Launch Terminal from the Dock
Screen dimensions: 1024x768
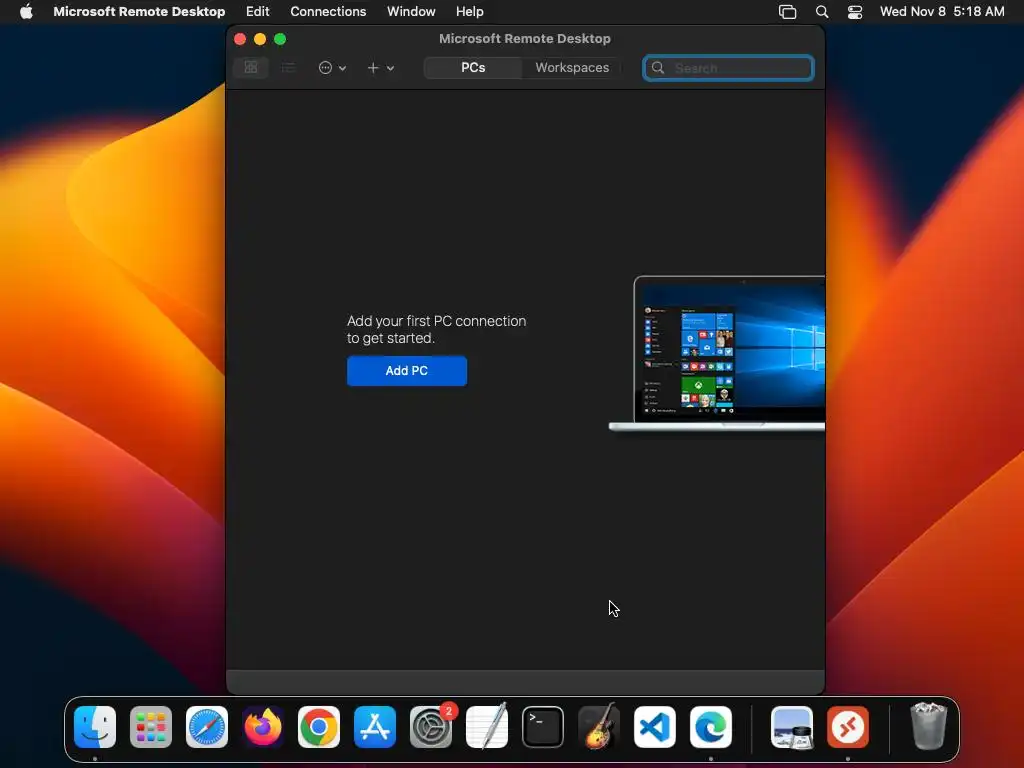pyautogui.click(x=543, y=727)
